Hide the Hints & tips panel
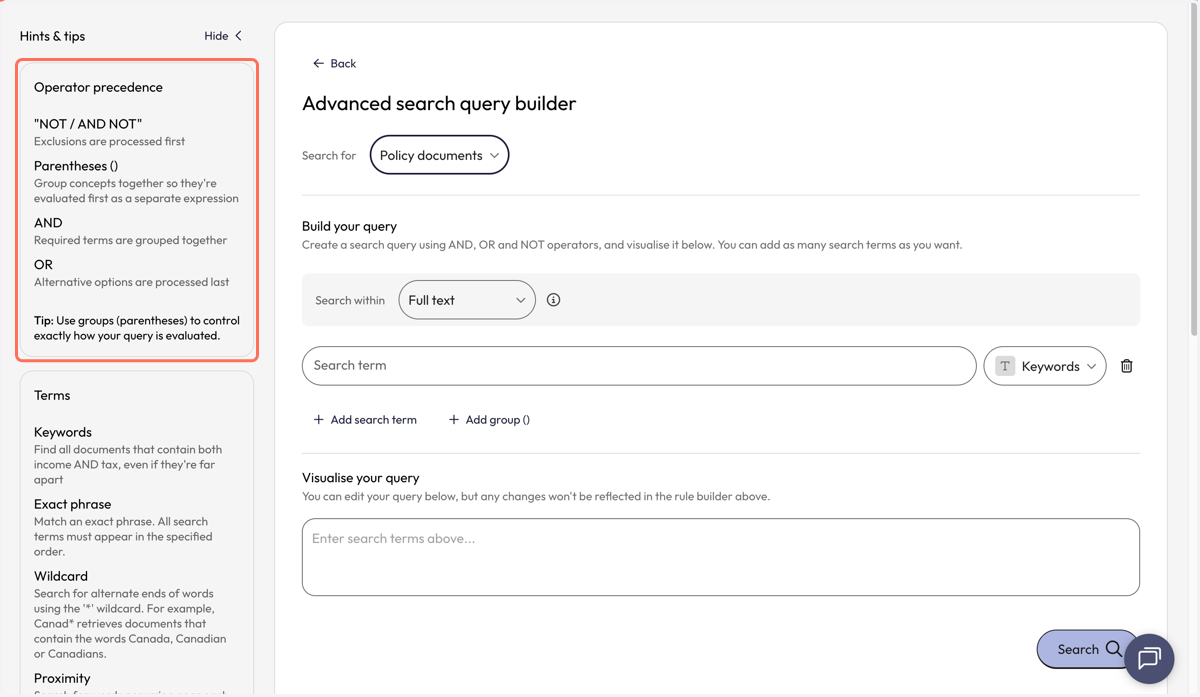Screen dimensions: 1200x697 pyautogui.click(x=223, y=36)
